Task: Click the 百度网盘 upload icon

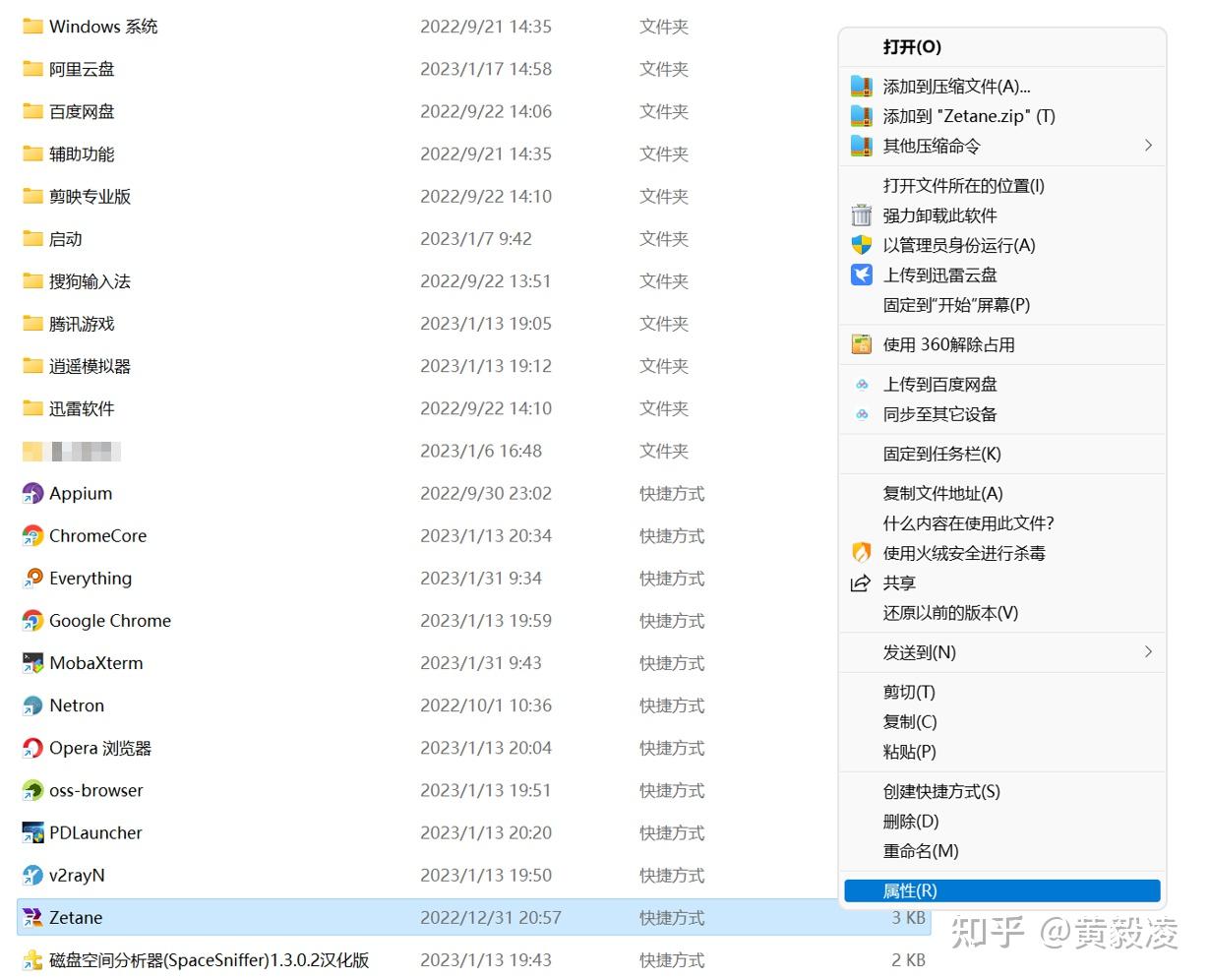Action: click(x=861, y=384)
